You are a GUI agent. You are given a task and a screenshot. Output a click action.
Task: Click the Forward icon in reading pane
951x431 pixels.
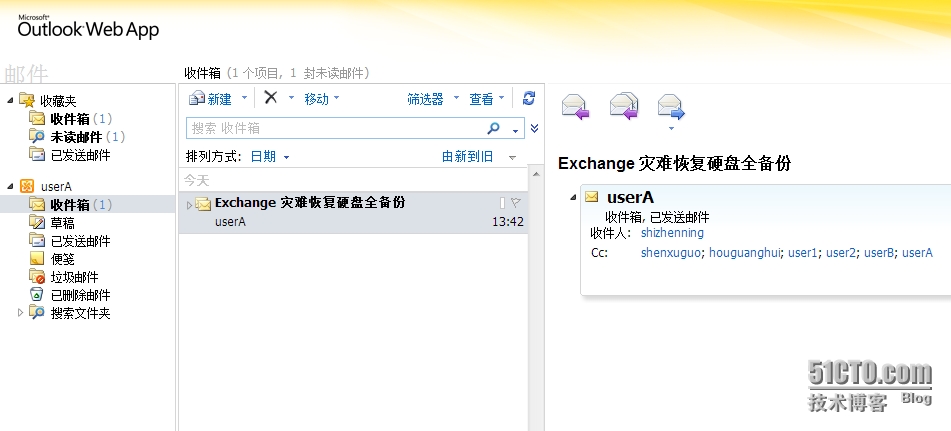click(671, 107)
